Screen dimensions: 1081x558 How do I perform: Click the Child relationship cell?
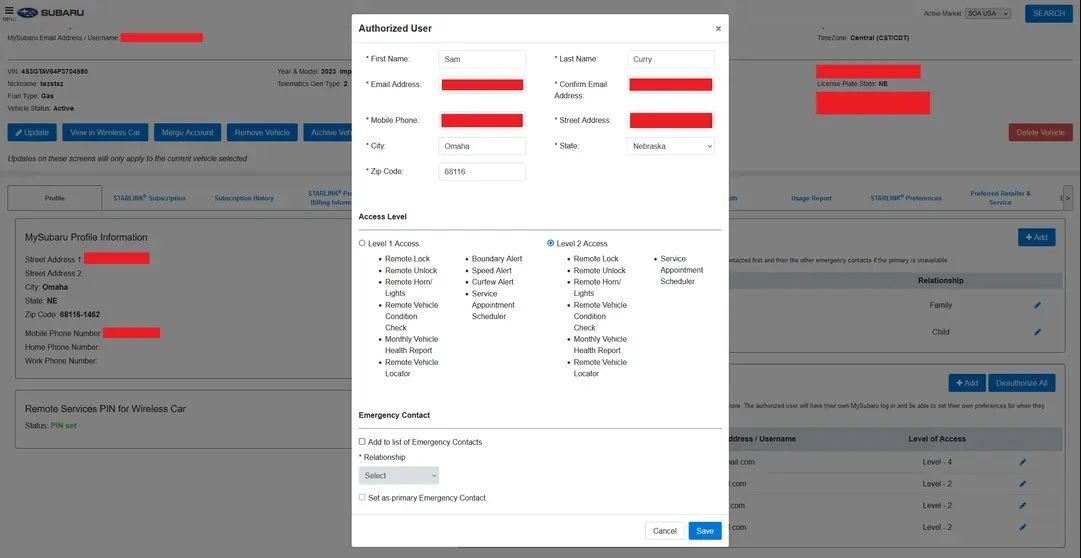click(940, 332)
